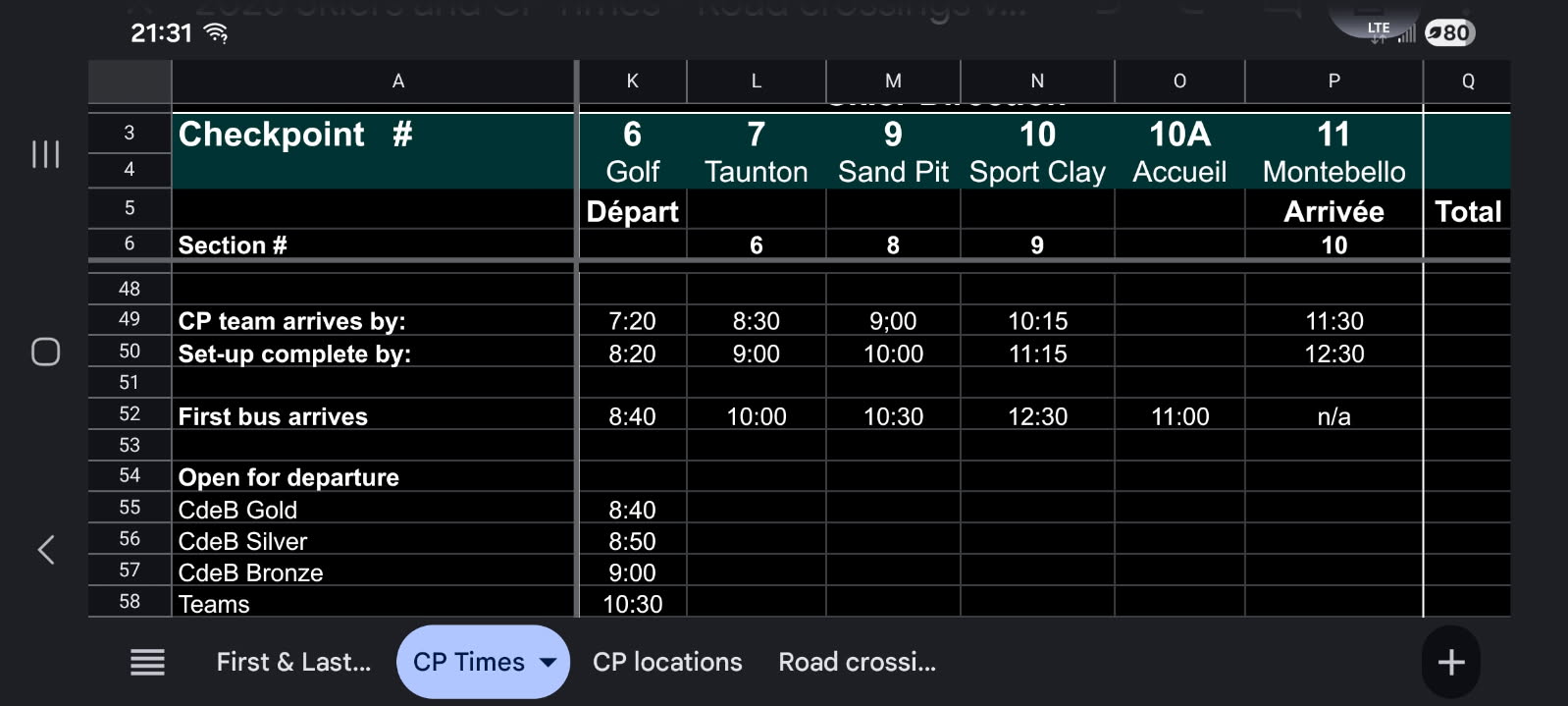
Task: Tap the Android home button
Action: (46, 352)
